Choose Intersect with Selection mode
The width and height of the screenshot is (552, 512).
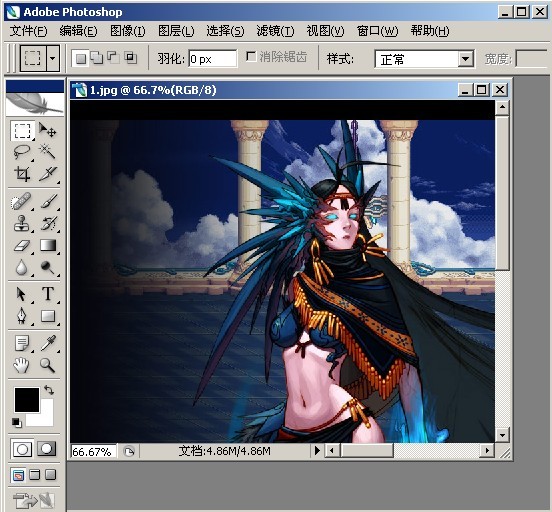click(x=131, y=57)
